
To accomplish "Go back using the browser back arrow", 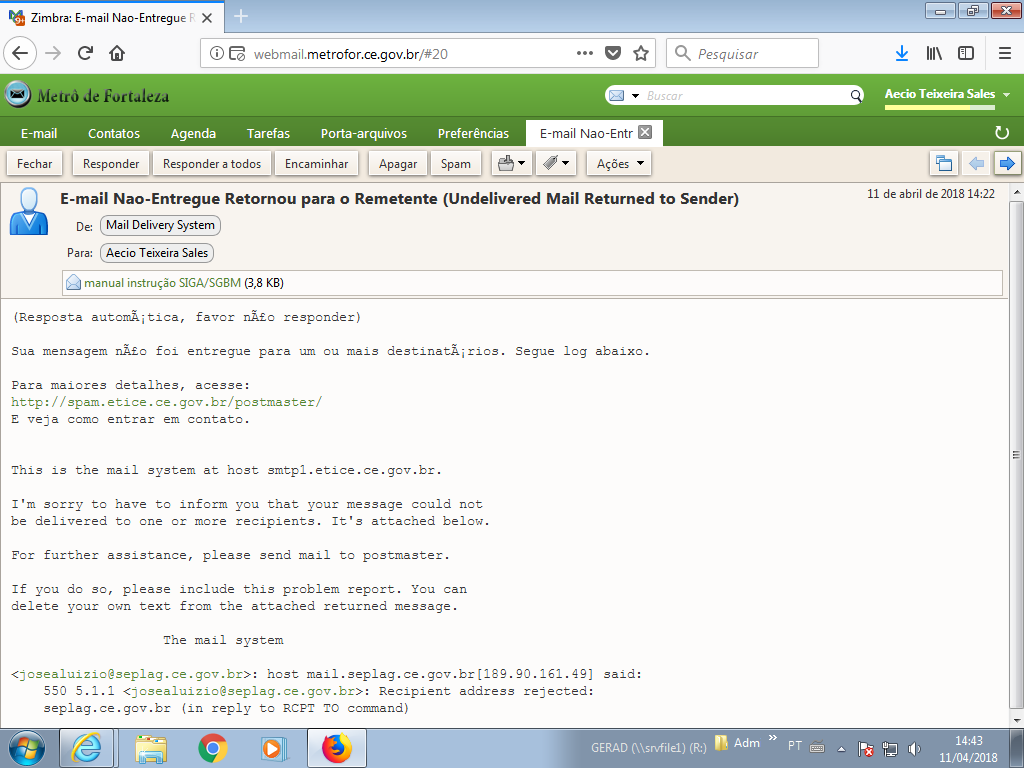I will [20, 53].
